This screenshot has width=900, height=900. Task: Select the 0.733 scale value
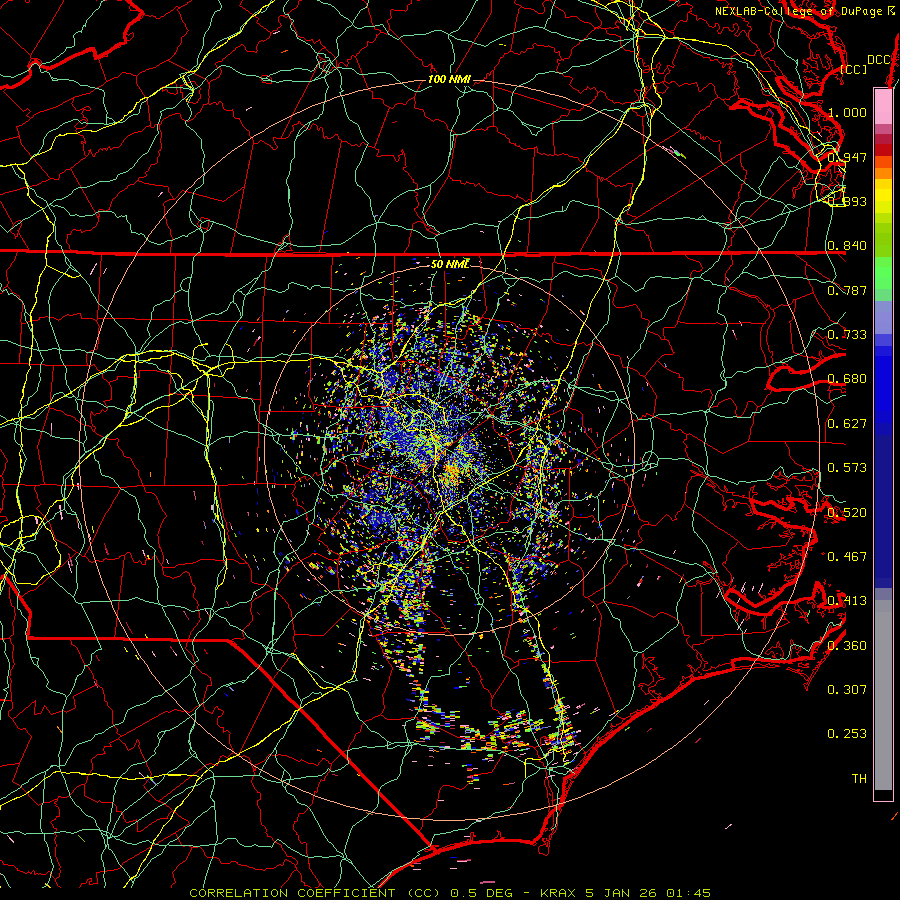coord(847,335)
